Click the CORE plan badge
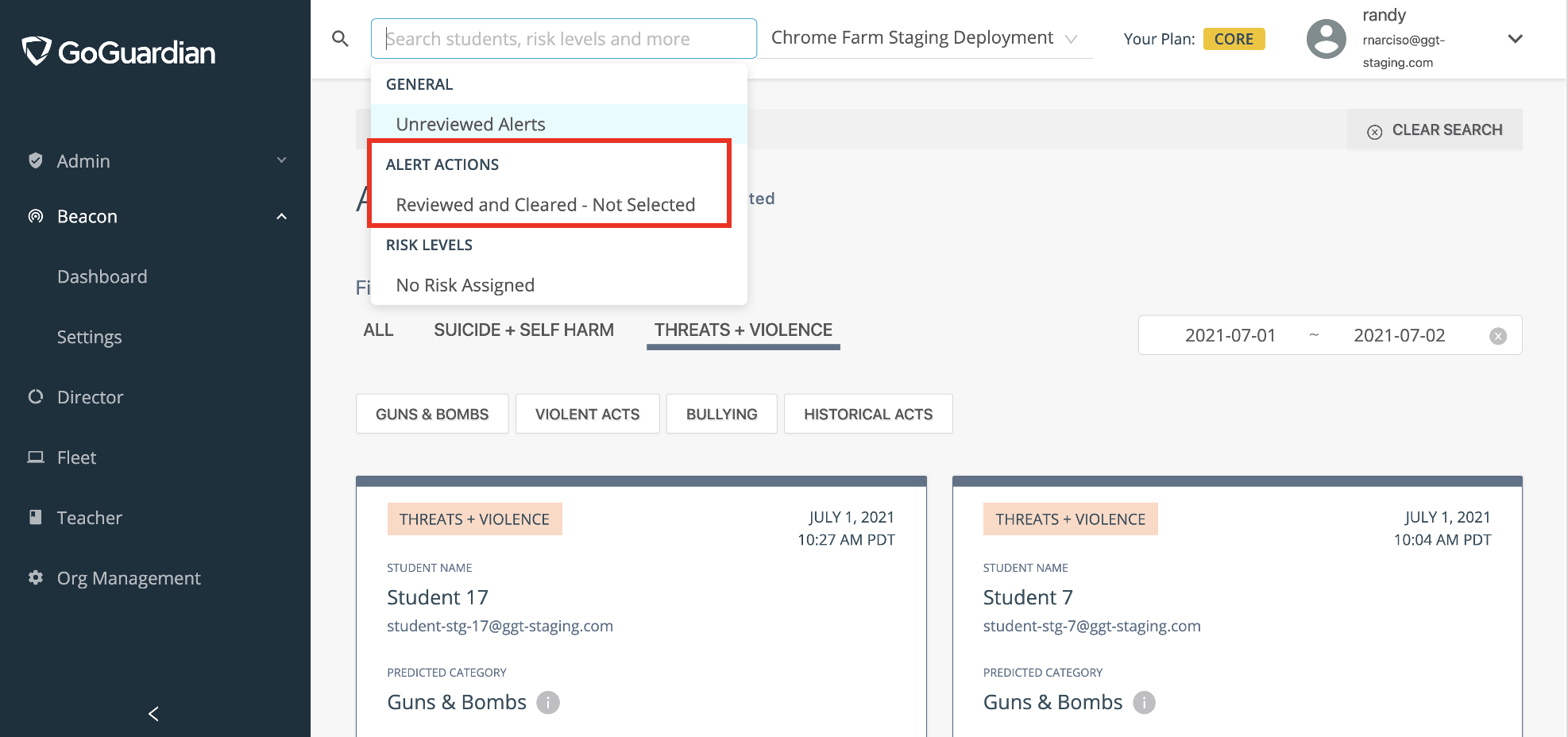The width and height of the screenshot is (1568, 737). (x=1234, y=39)
